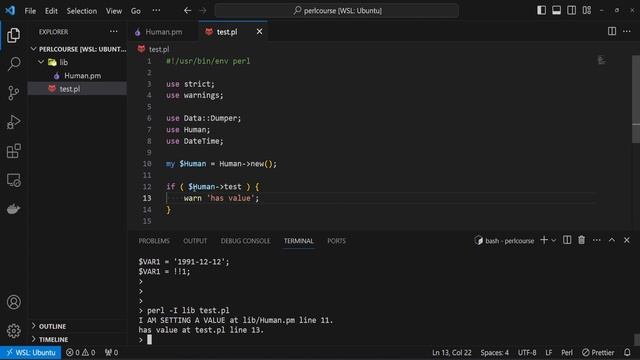Open the Edit menu

pyautogui.click(x=51, y=11)
